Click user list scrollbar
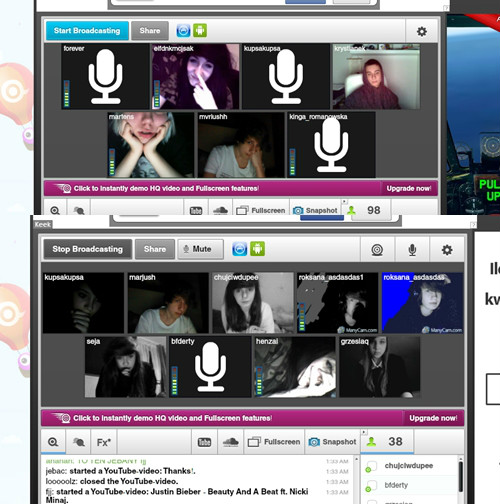500x504 pixels. click(x=461, y=477)
